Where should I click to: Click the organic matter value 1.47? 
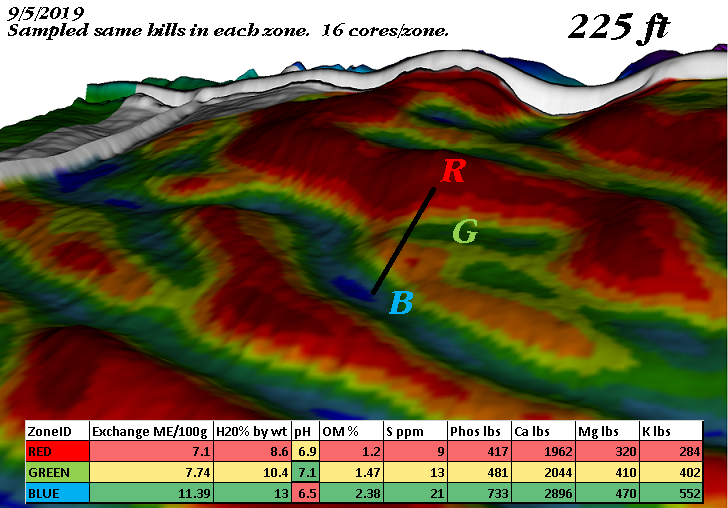click(x=351, y=472)
